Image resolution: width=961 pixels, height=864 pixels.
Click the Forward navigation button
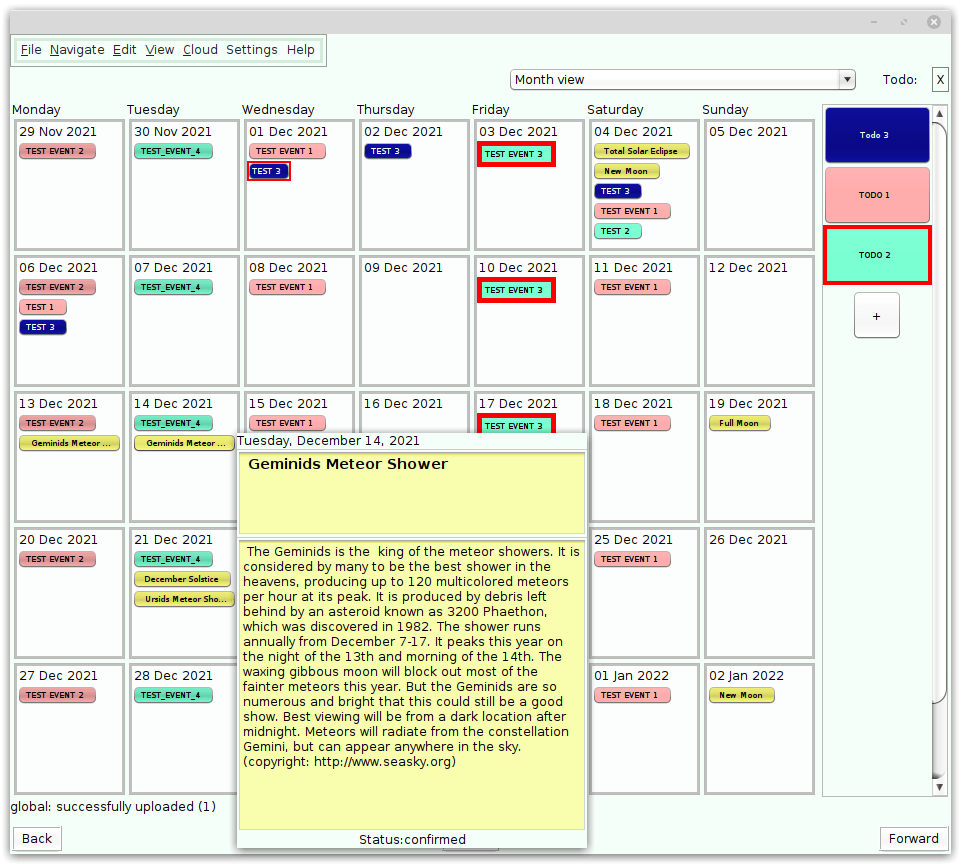click(914, 838)
